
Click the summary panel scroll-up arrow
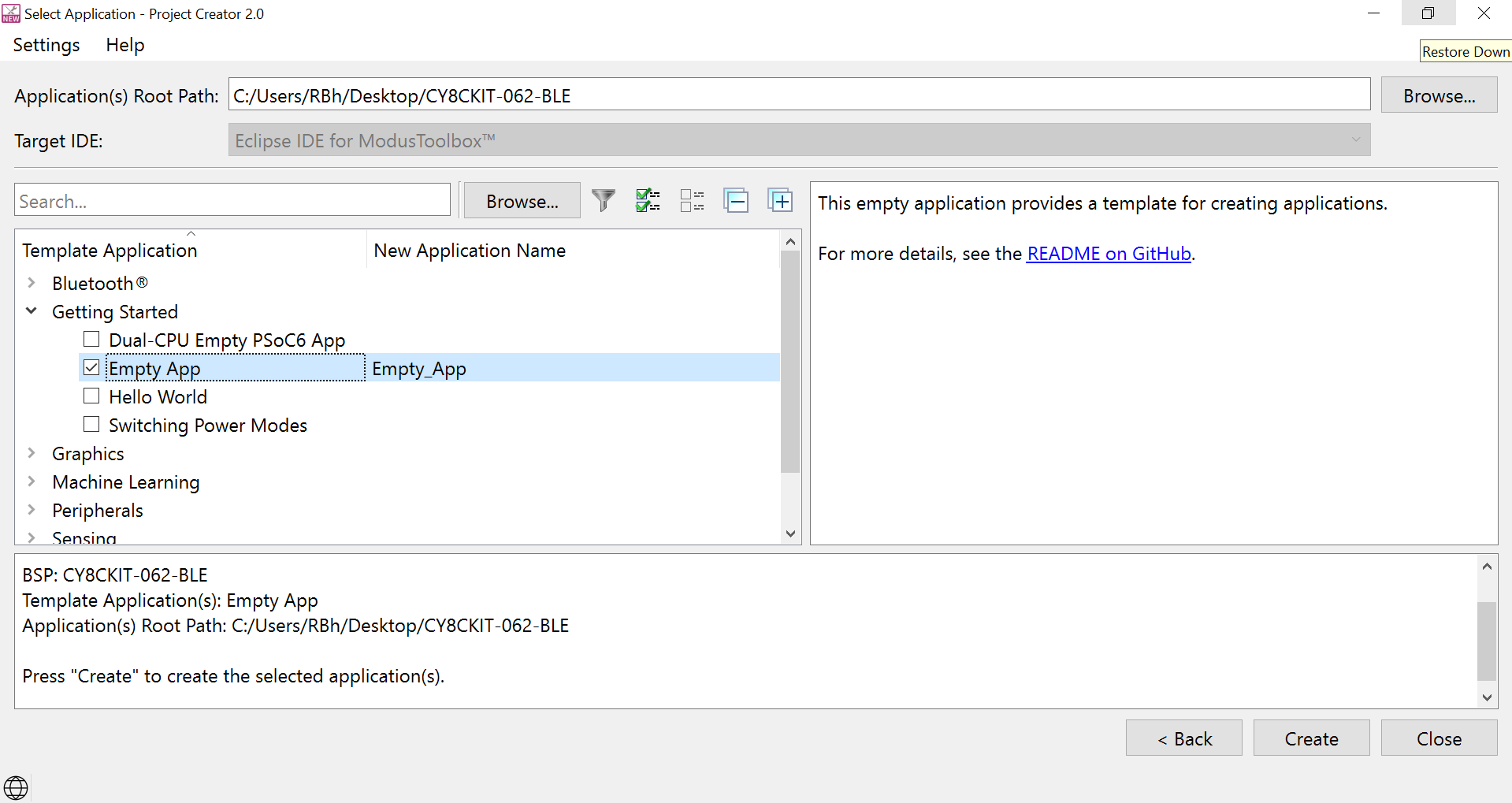(1486, 566)
